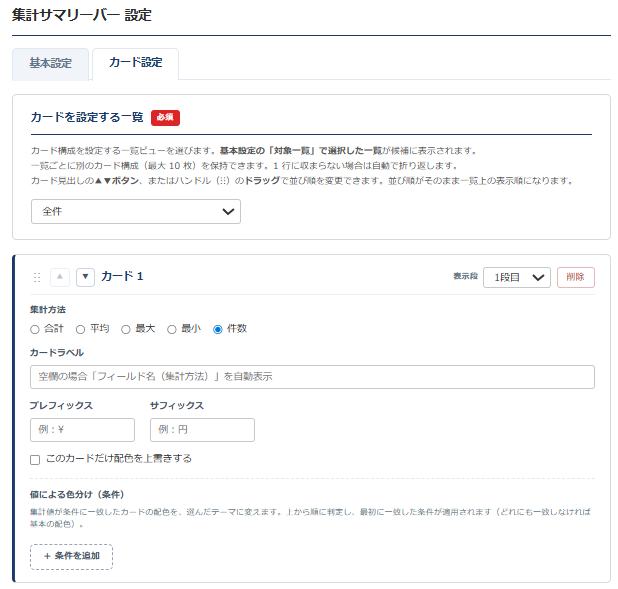618x589 pixels.
Task: Click the 集計サマリーバー 設定 page title
Action: tap(82, 15)
